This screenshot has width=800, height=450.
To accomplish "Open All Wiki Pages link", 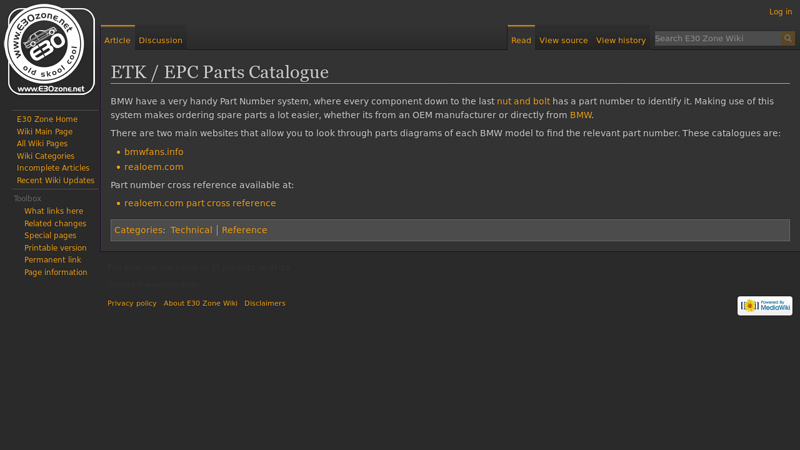I will point(42,143).
